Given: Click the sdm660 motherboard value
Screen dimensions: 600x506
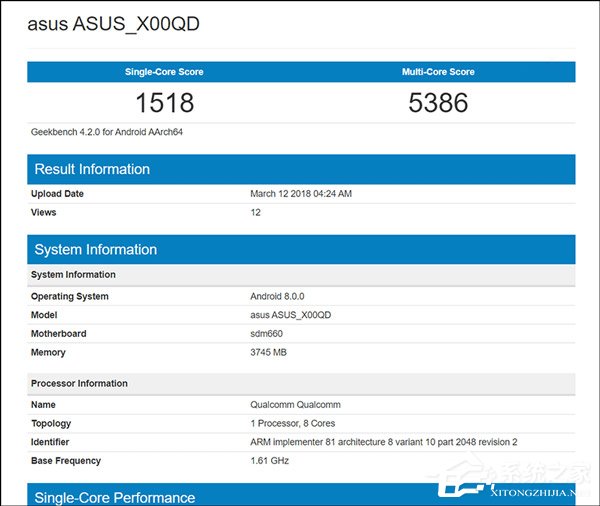Looking at the screenshot, I should pyautogui.click(x=266, y=334).
